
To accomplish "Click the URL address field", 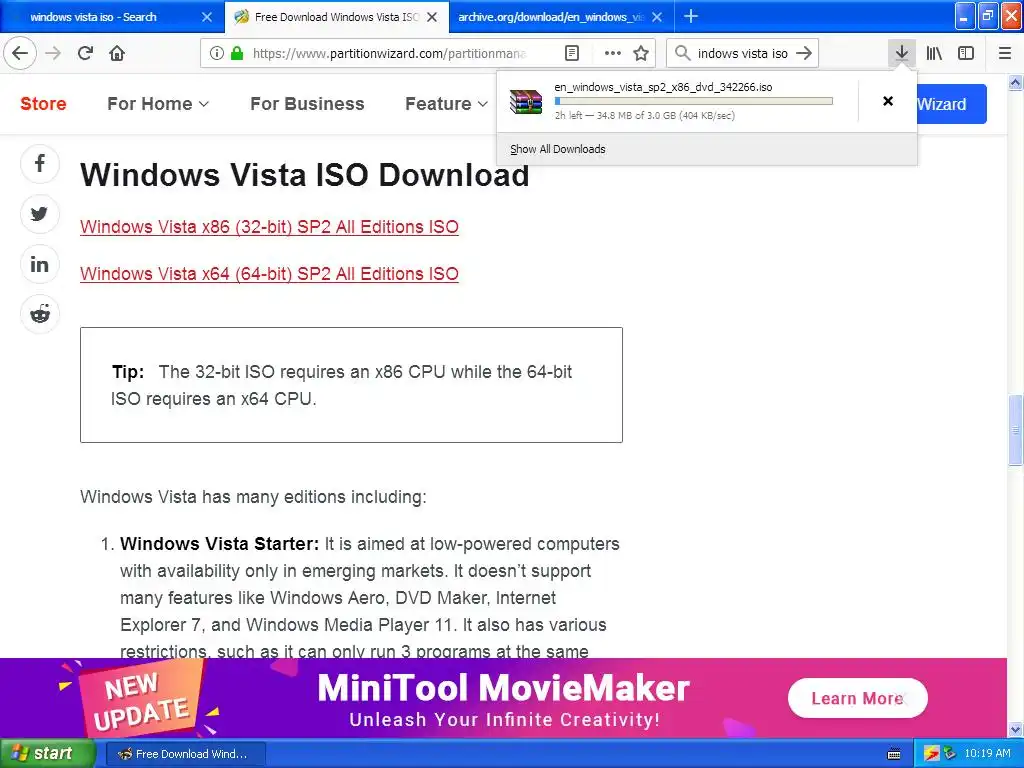I will click(389, 53).
